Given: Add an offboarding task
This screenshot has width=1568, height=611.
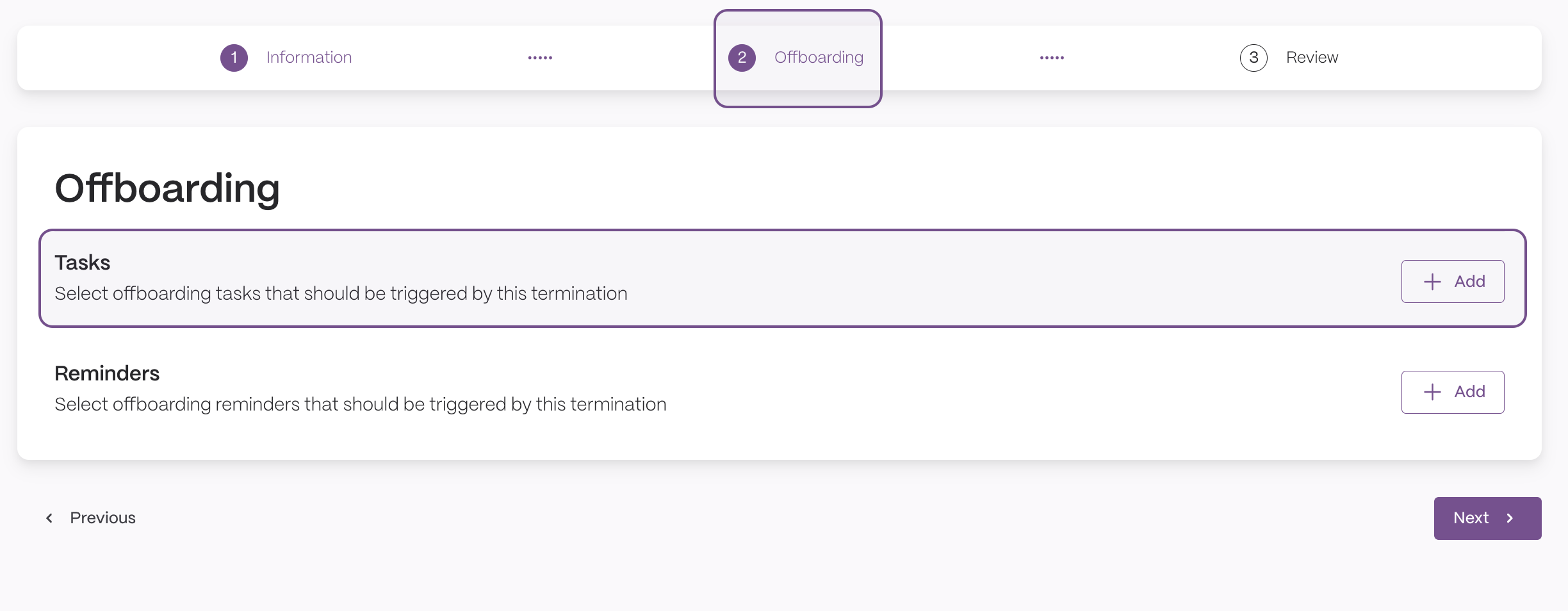Looking at the screenshot, I should pos(1453,281).
